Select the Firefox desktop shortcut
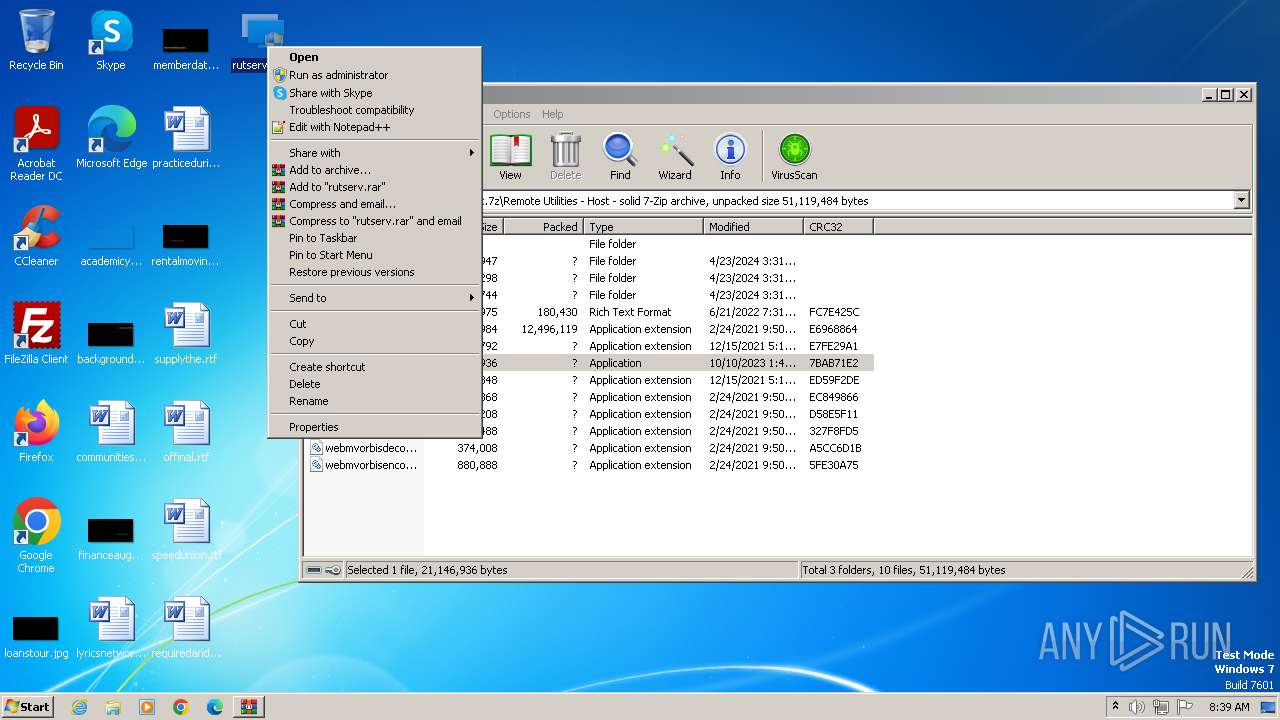This screenshot has height=720, width=1280. pos(36,432)
